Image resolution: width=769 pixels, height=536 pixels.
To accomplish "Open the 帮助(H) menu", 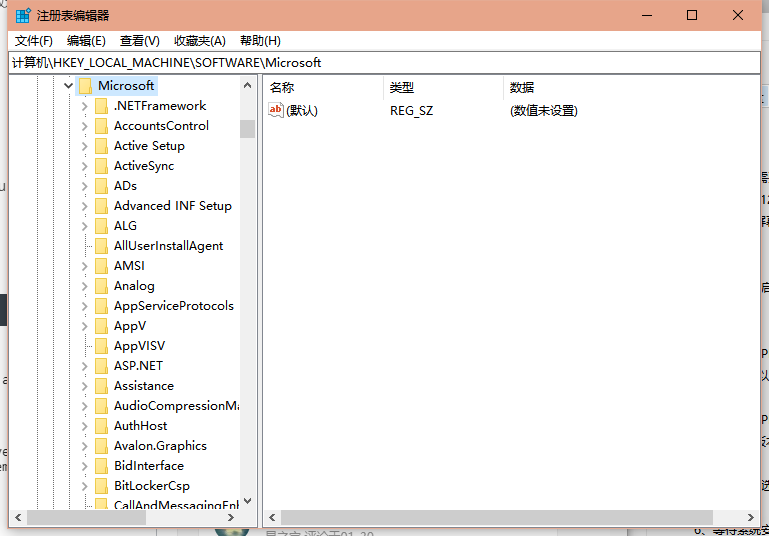I will click(x=260, y=41).
